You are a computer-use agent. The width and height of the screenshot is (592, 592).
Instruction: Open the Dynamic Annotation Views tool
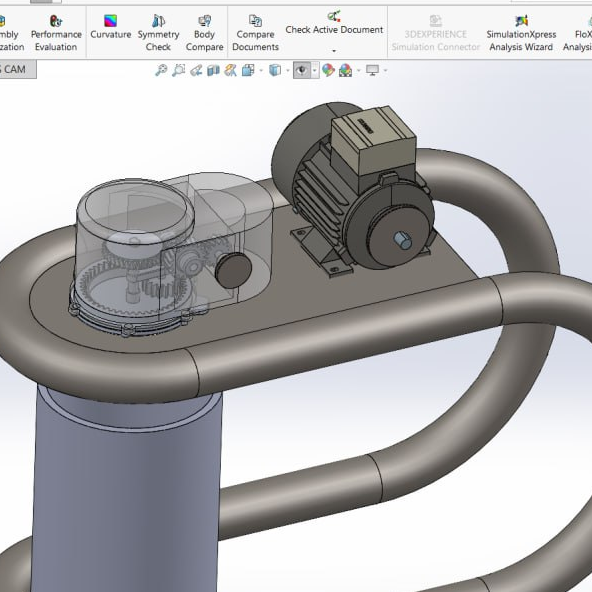click(230, 70)
